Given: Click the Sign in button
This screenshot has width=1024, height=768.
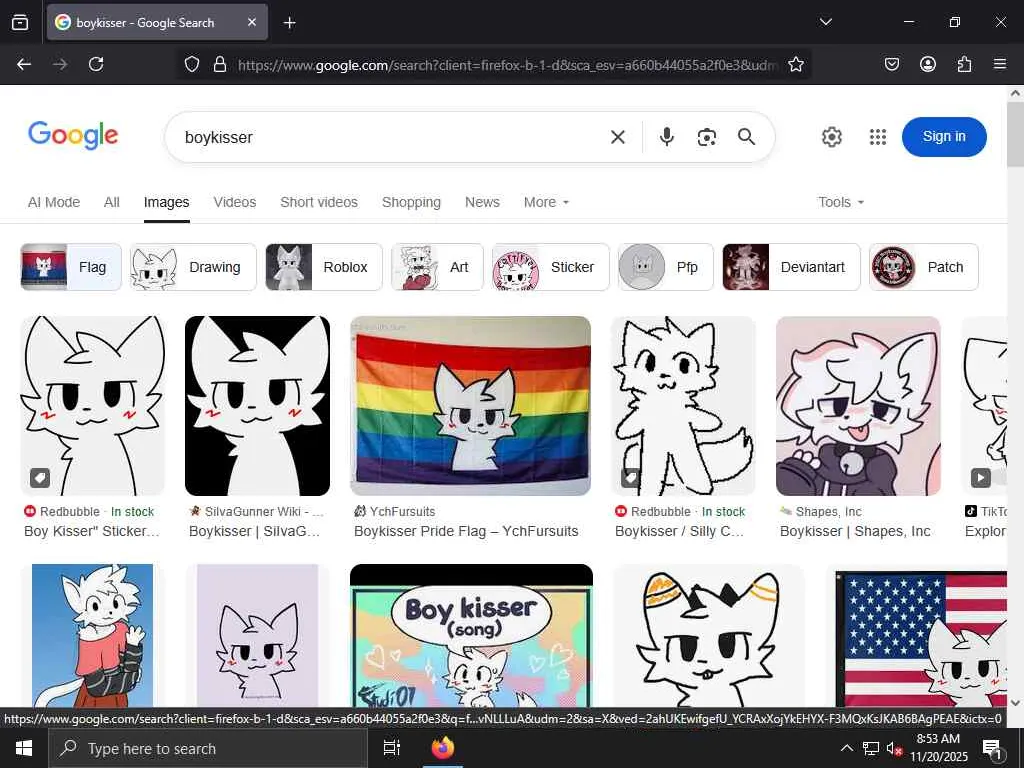Looking at the screenshot, I should [x=944, y=136].
